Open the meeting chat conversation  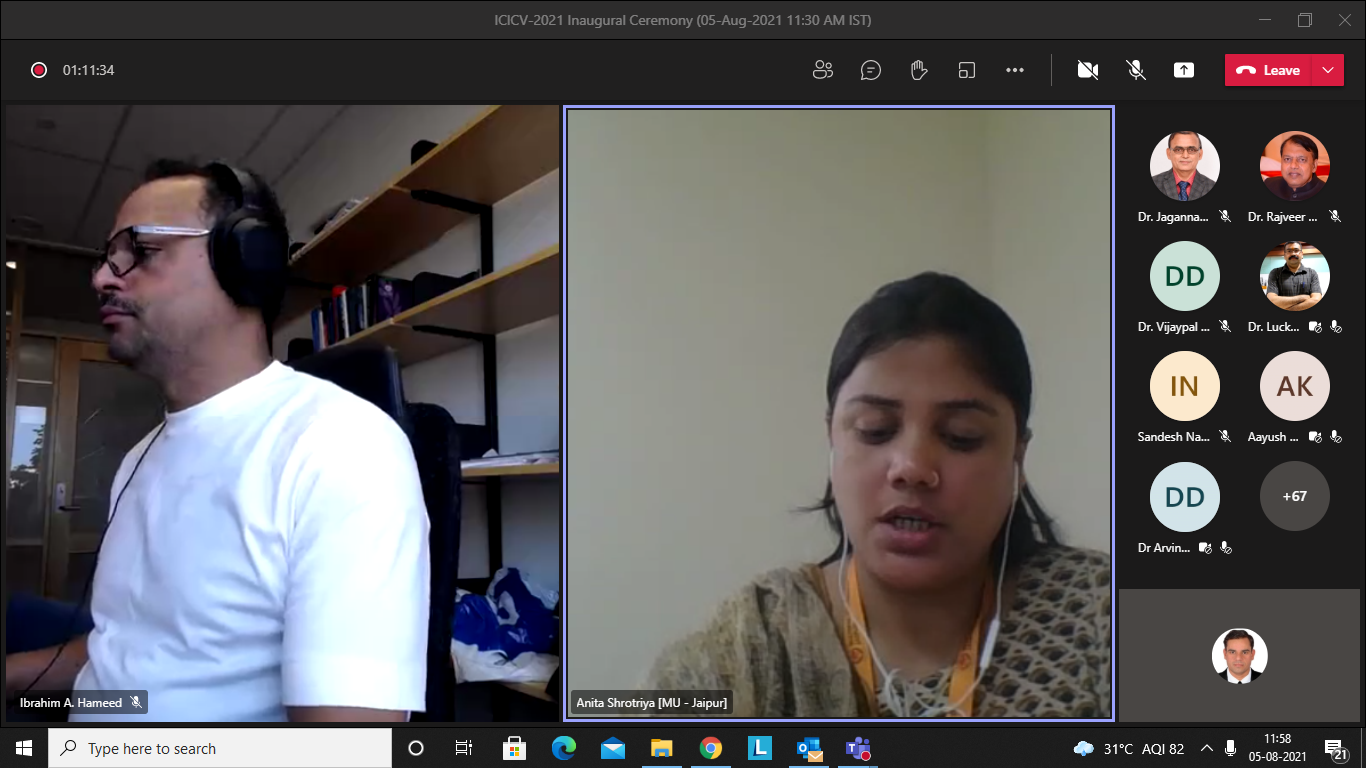(871, 70)
